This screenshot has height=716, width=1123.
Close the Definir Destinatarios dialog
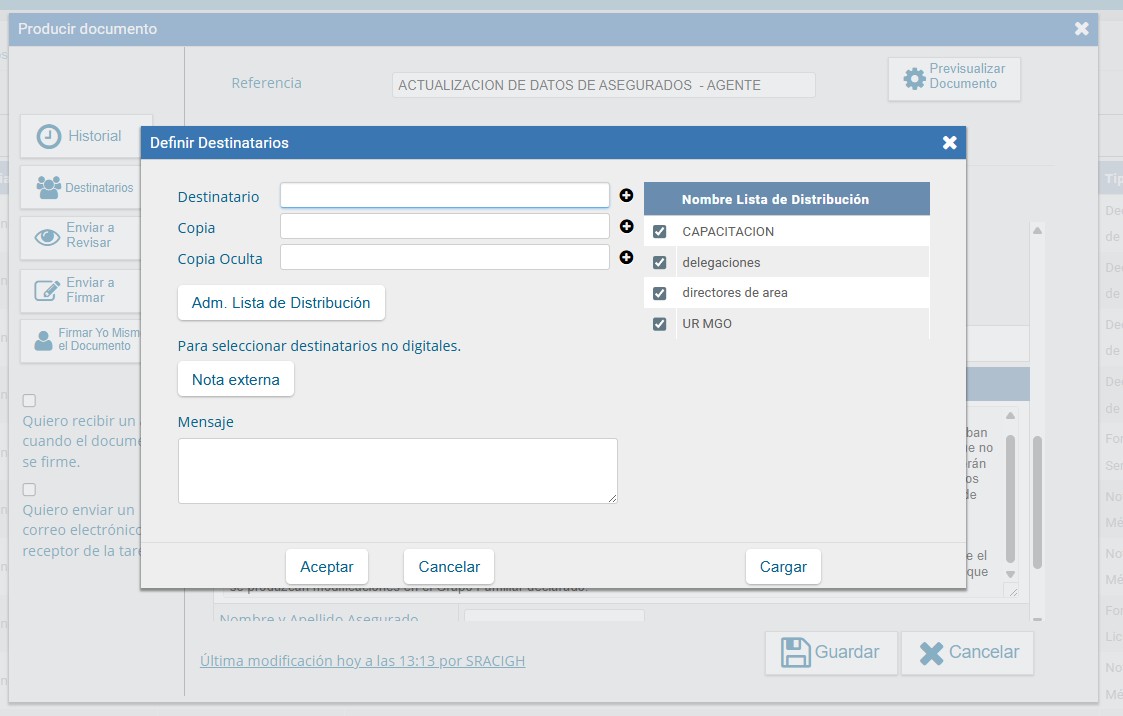coord(948,142)
